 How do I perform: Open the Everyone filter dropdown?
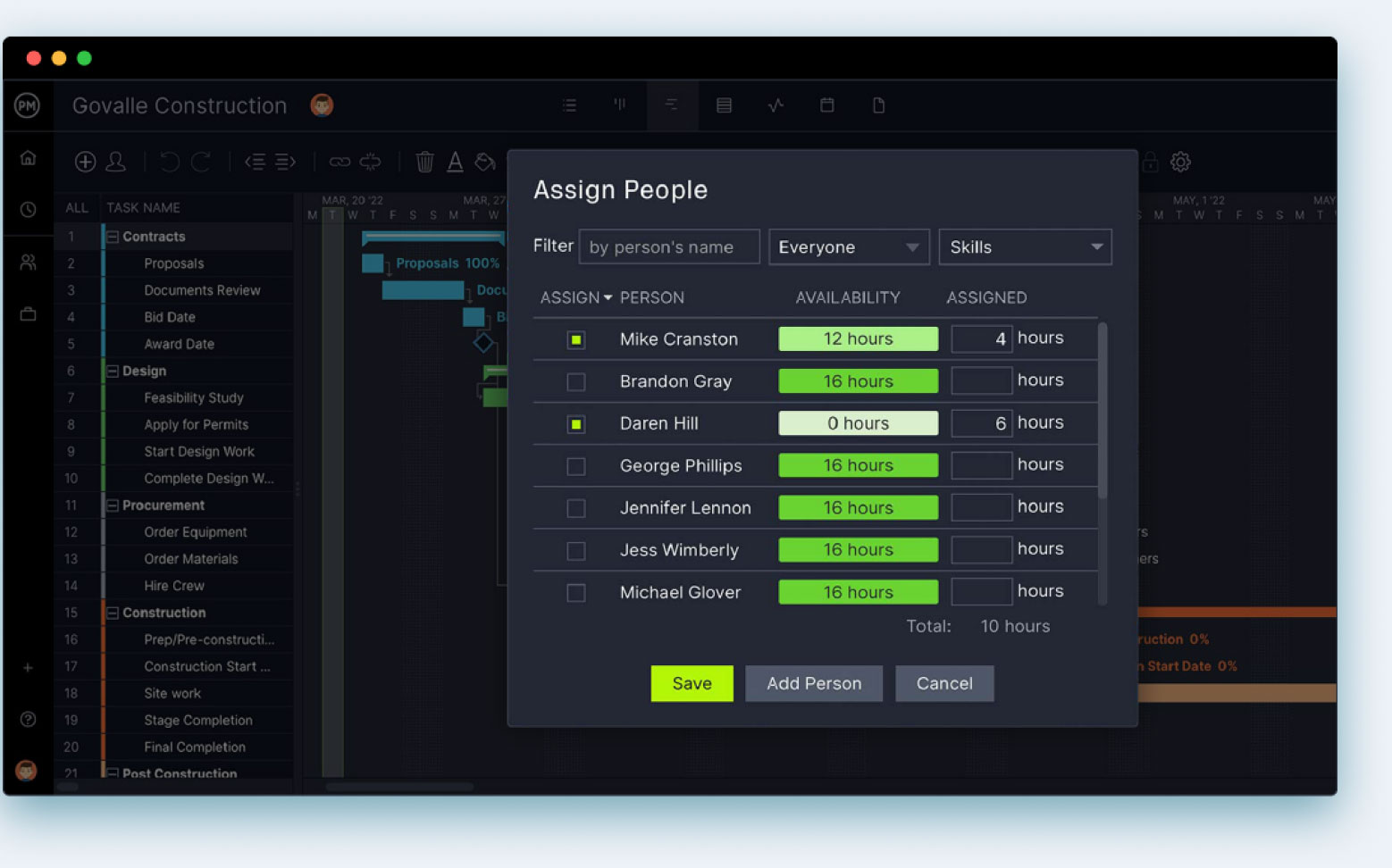tap(848, 246)
